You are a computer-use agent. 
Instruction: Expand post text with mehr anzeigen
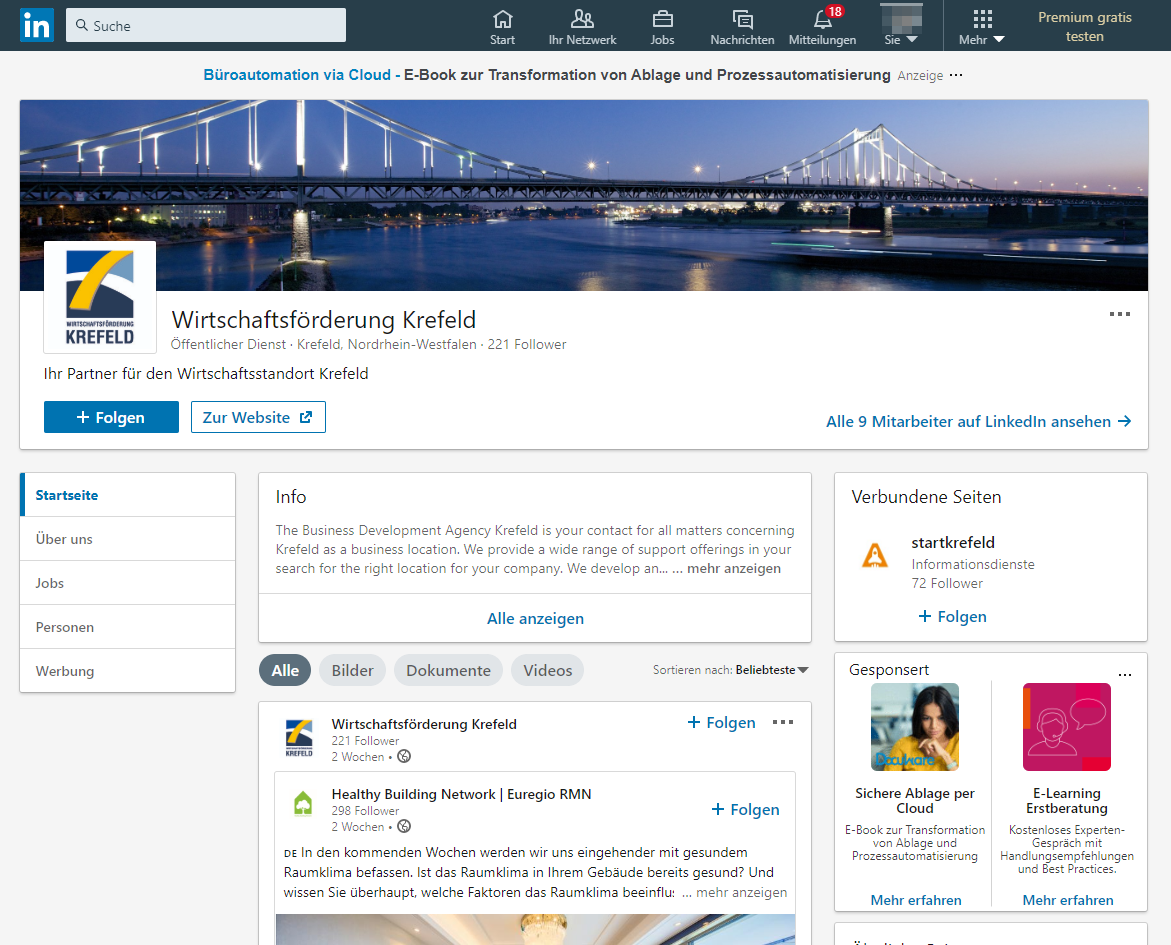[x=742, y=893]
